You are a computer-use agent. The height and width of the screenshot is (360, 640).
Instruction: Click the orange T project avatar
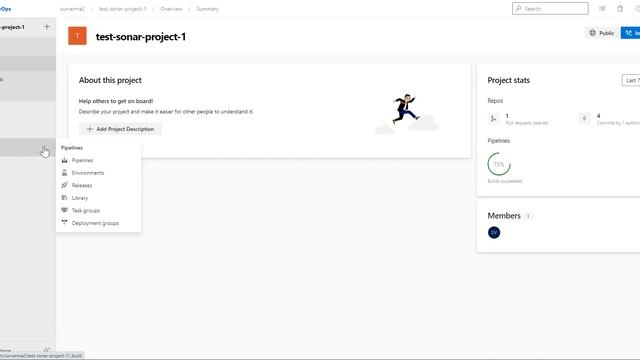click(x=77, y=36)
